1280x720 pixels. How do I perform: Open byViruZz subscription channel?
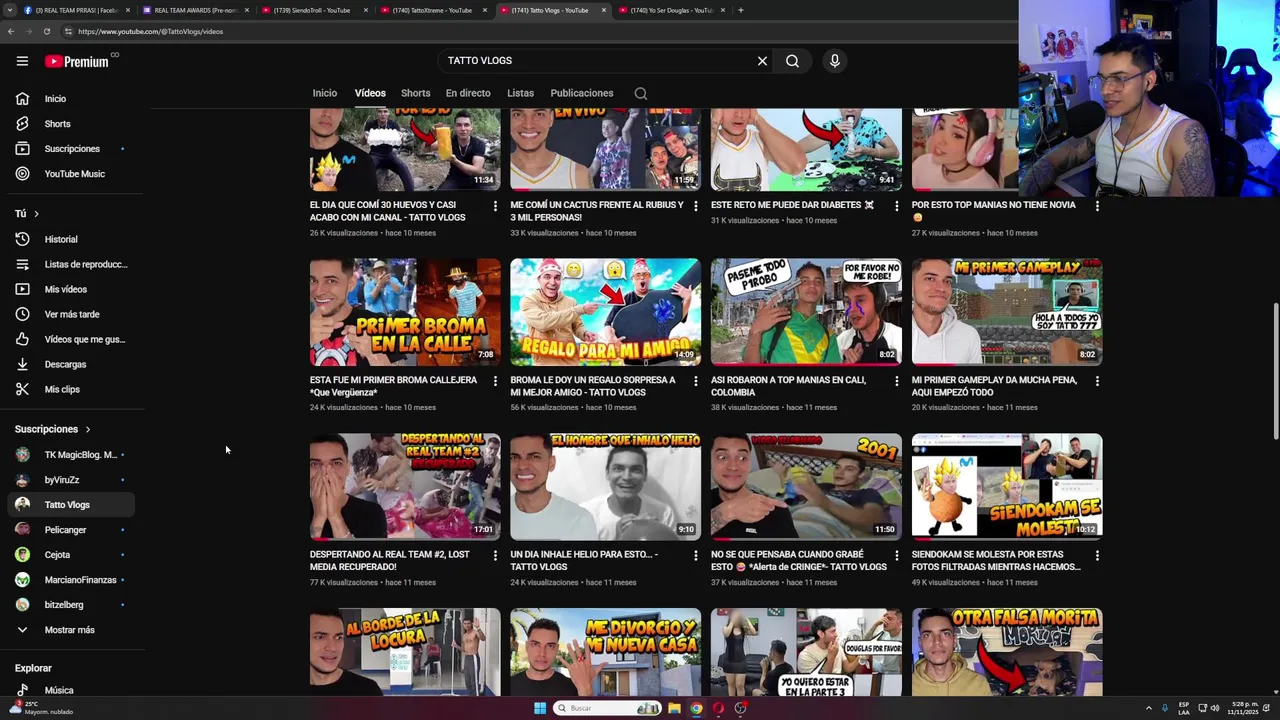click(x=69, y=480)
